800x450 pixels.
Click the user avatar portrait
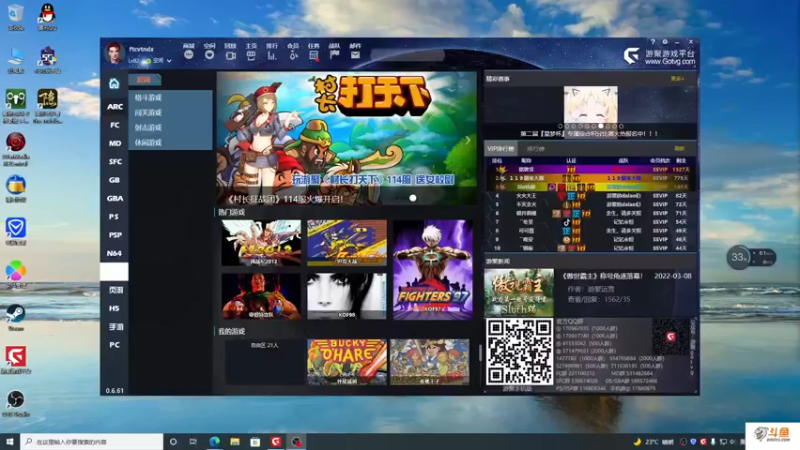(x=114, y=54)
